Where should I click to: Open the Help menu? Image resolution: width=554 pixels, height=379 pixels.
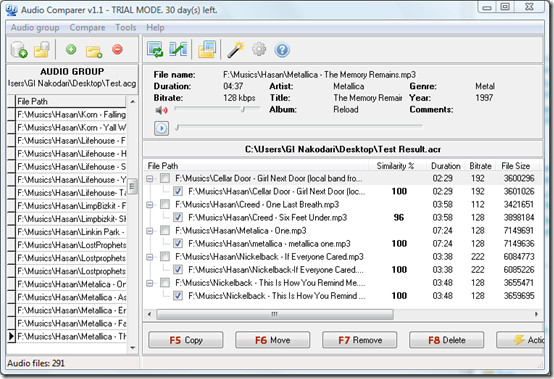coord(155,28)
